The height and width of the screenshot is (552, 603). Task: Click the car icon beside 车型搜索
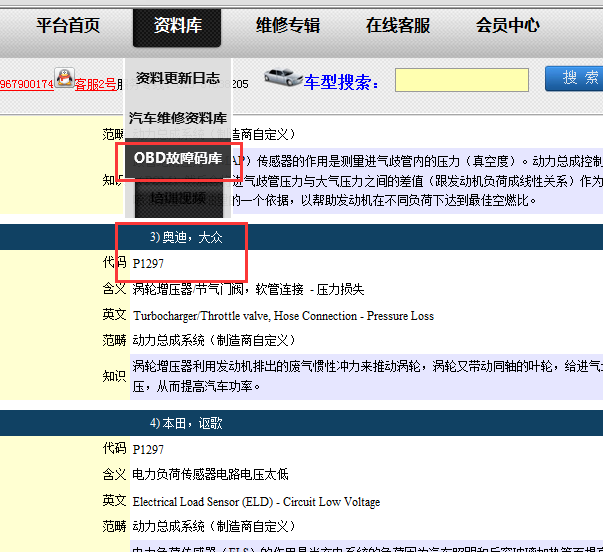click(x=283, y=77)
